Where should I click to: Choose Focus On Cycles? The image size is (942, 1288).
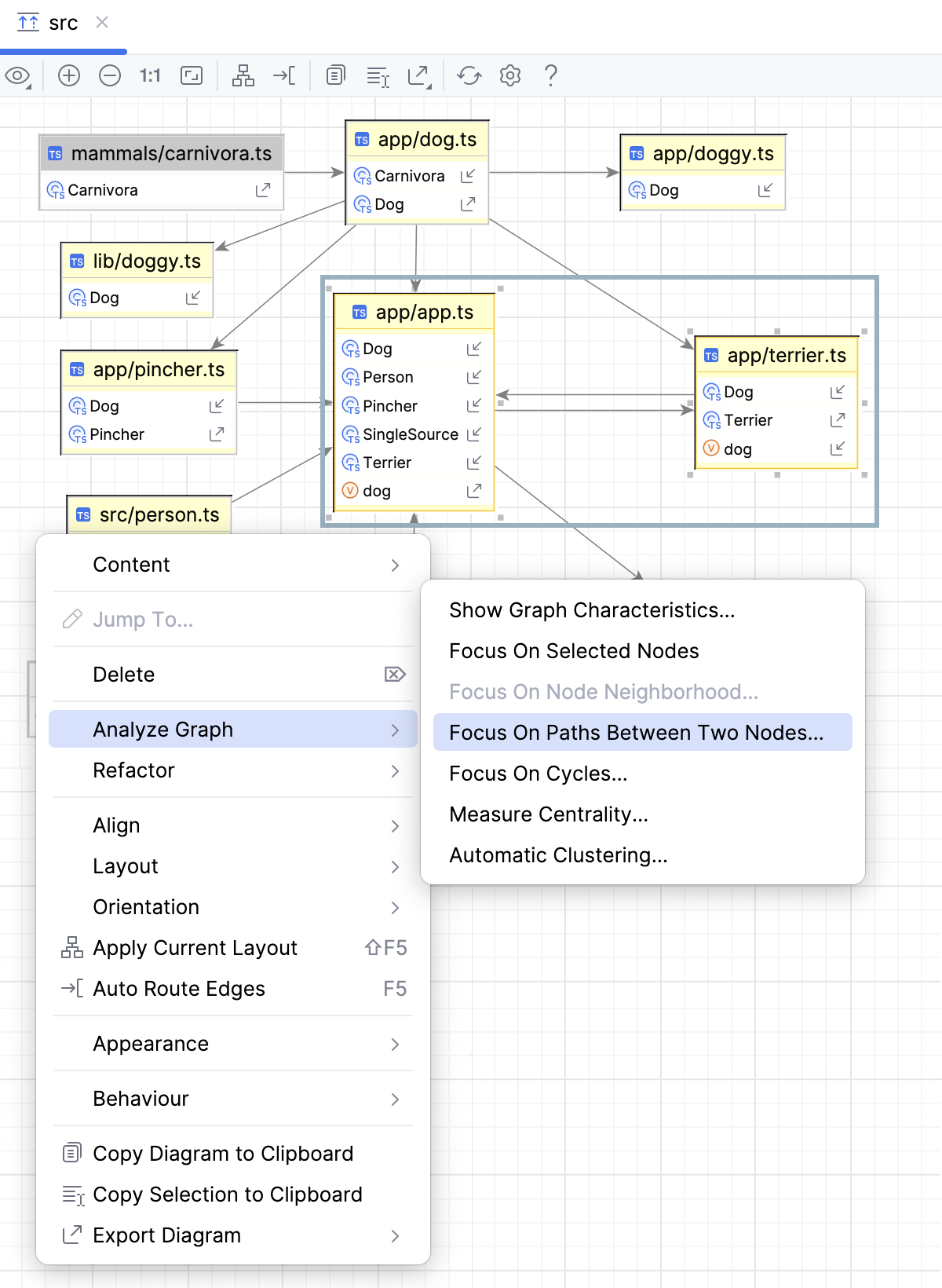(x=643, y=774)
